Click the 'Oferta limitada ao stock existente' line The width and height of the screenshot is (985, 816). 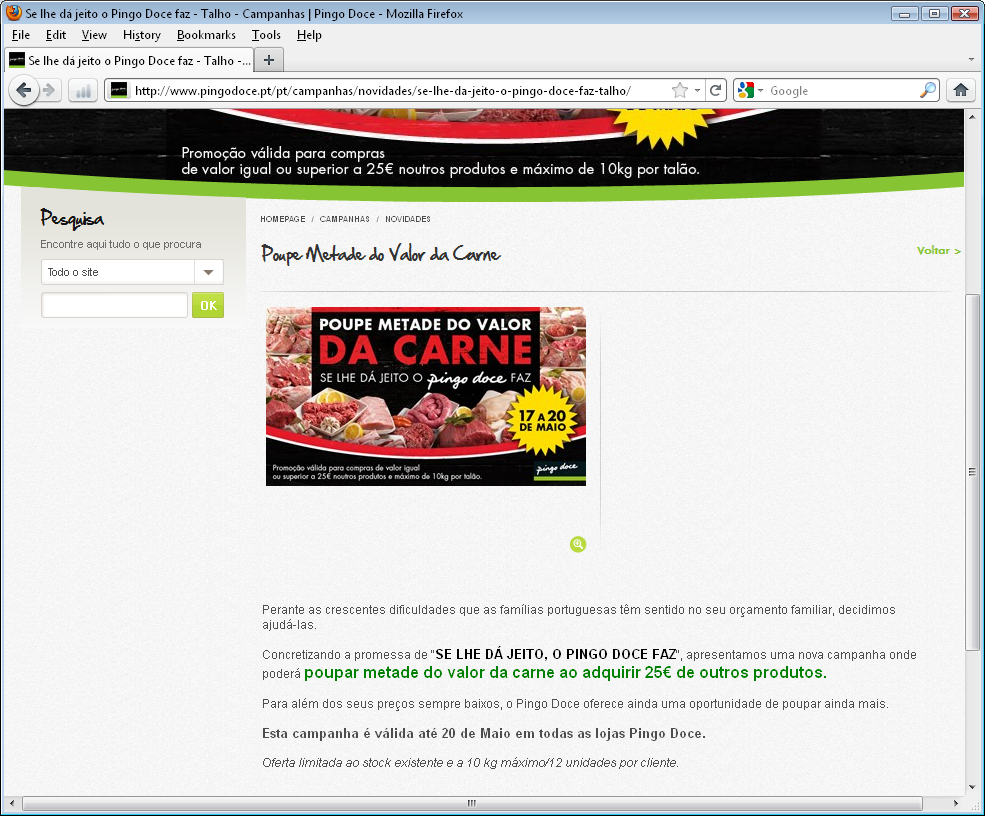click(471, 763)
